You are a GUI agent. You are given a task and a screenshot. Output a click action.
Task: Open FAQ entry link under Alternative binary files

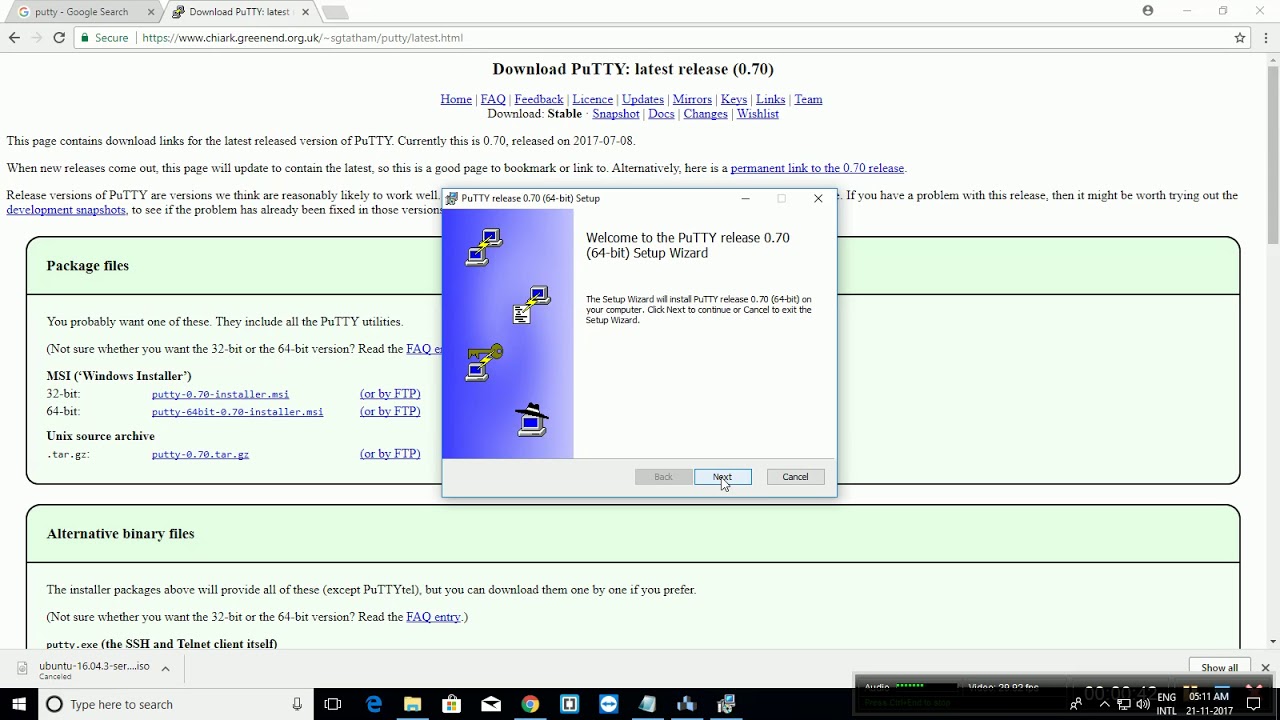click(433, 617)
